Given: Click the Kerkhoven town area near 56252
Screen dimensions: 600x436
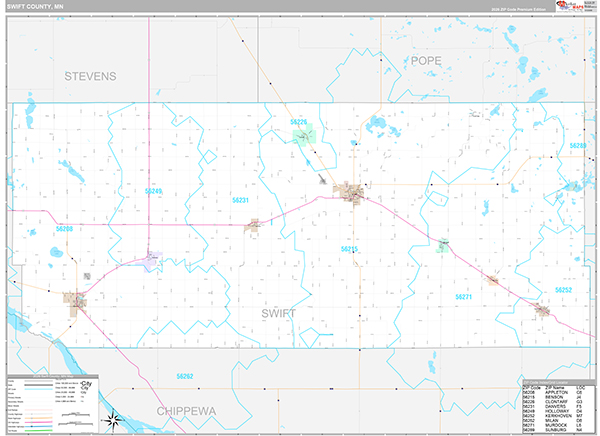Looking at the screenshot, I should click(542, 309).
